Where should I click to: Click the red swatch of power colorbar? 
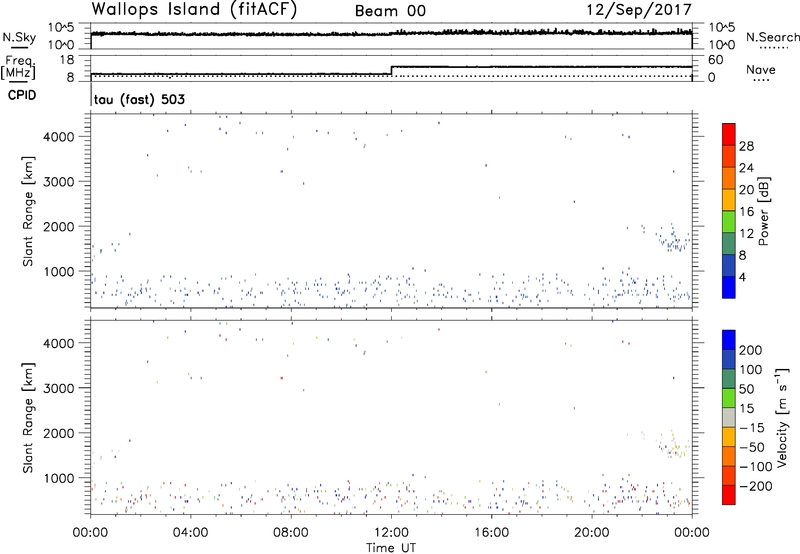(x=729, y=134)
